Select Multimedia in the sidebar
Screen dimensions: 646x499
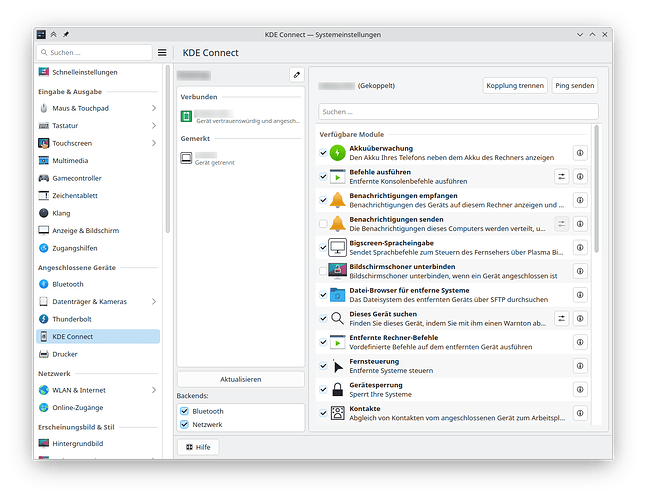pyautogui.click(x=98, y=160)
